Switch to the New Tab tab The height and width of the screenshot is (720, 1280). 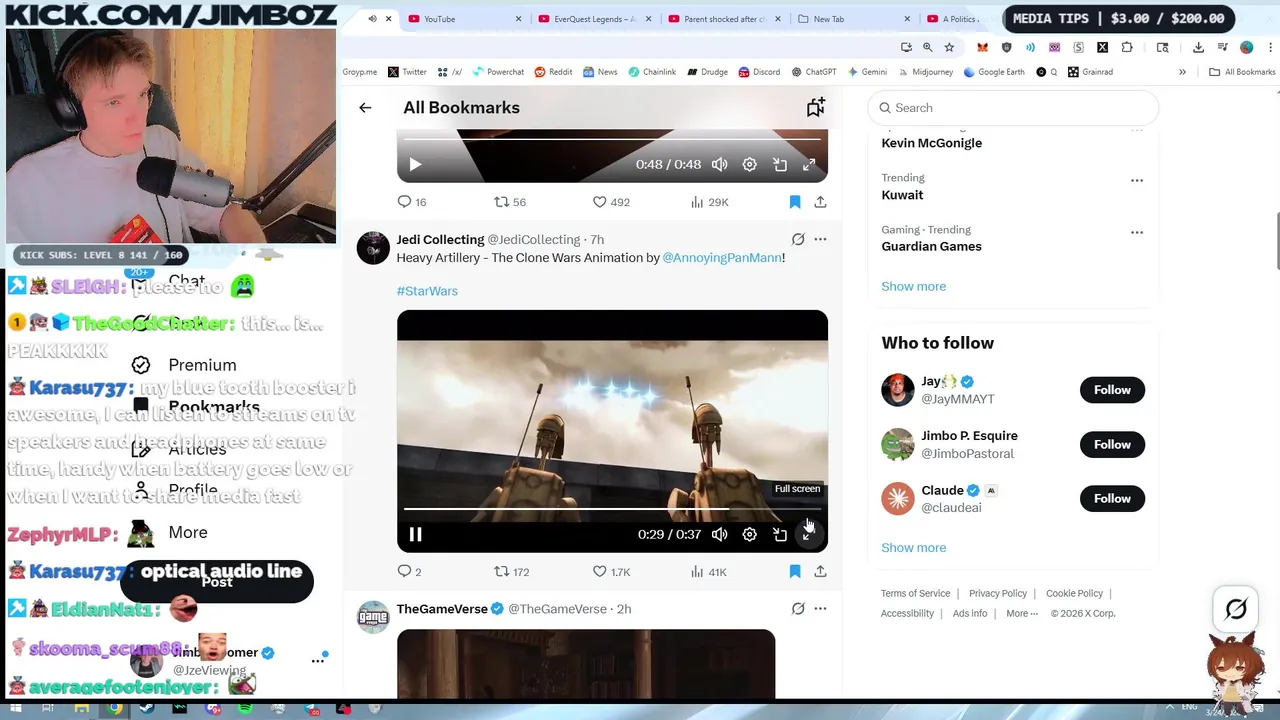(853, 19)
